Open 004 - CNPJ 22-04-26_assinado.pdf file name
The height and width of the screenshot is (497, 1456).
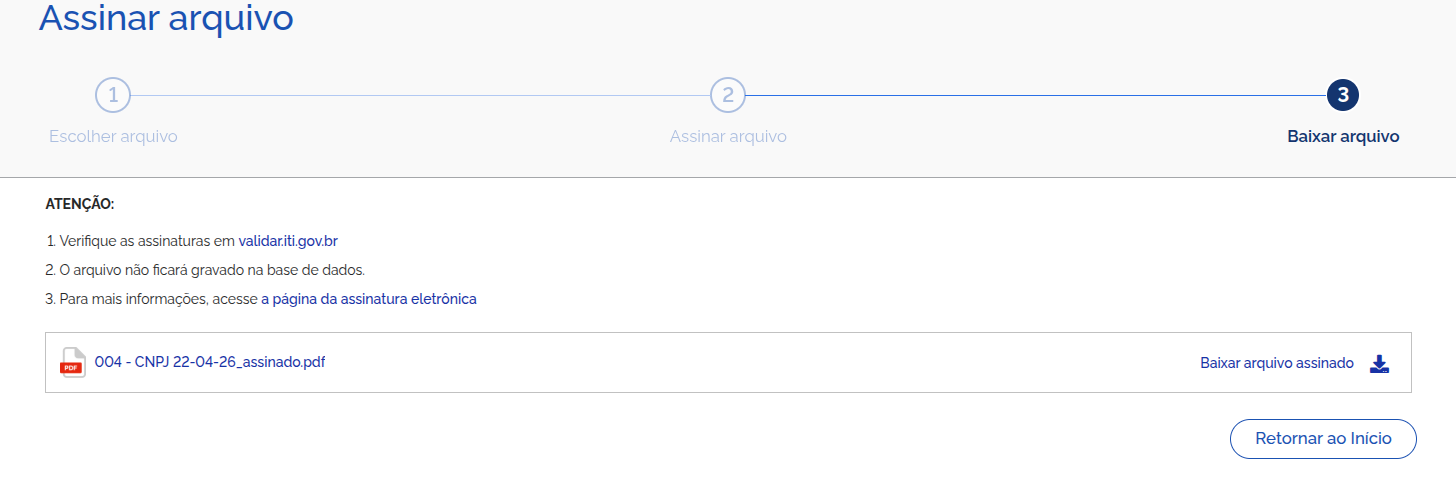pyautogui.click(x=210, y=362)
